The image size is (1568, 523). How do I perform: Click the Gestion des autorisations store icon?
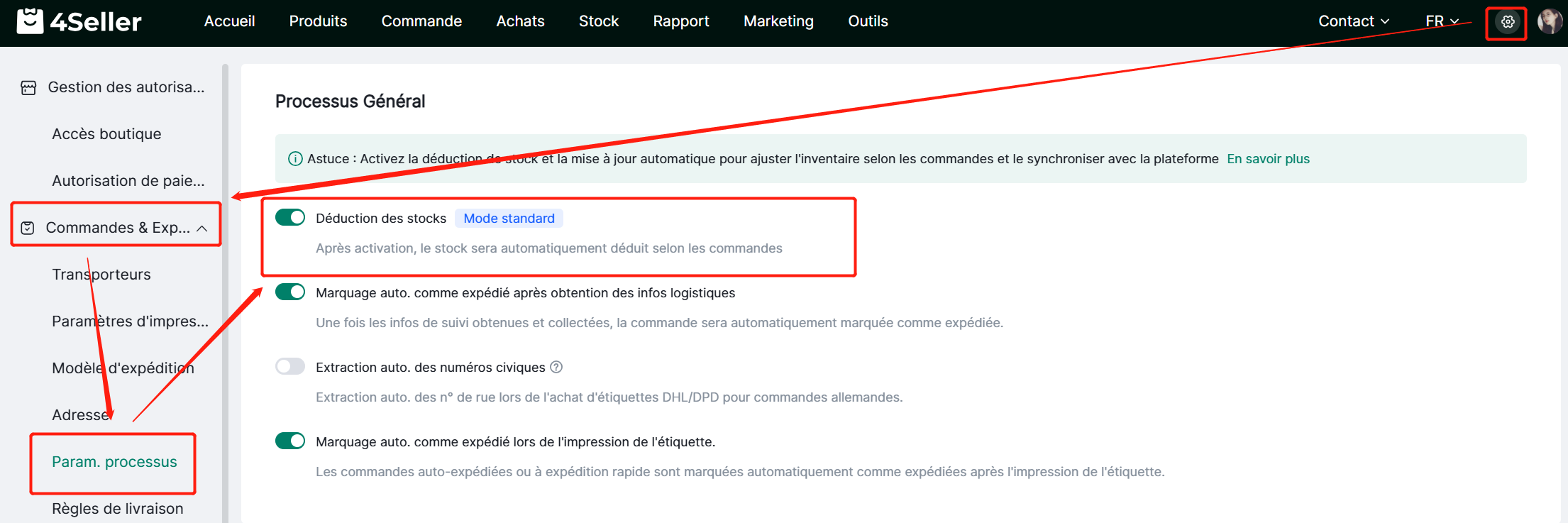pos(28,88)
